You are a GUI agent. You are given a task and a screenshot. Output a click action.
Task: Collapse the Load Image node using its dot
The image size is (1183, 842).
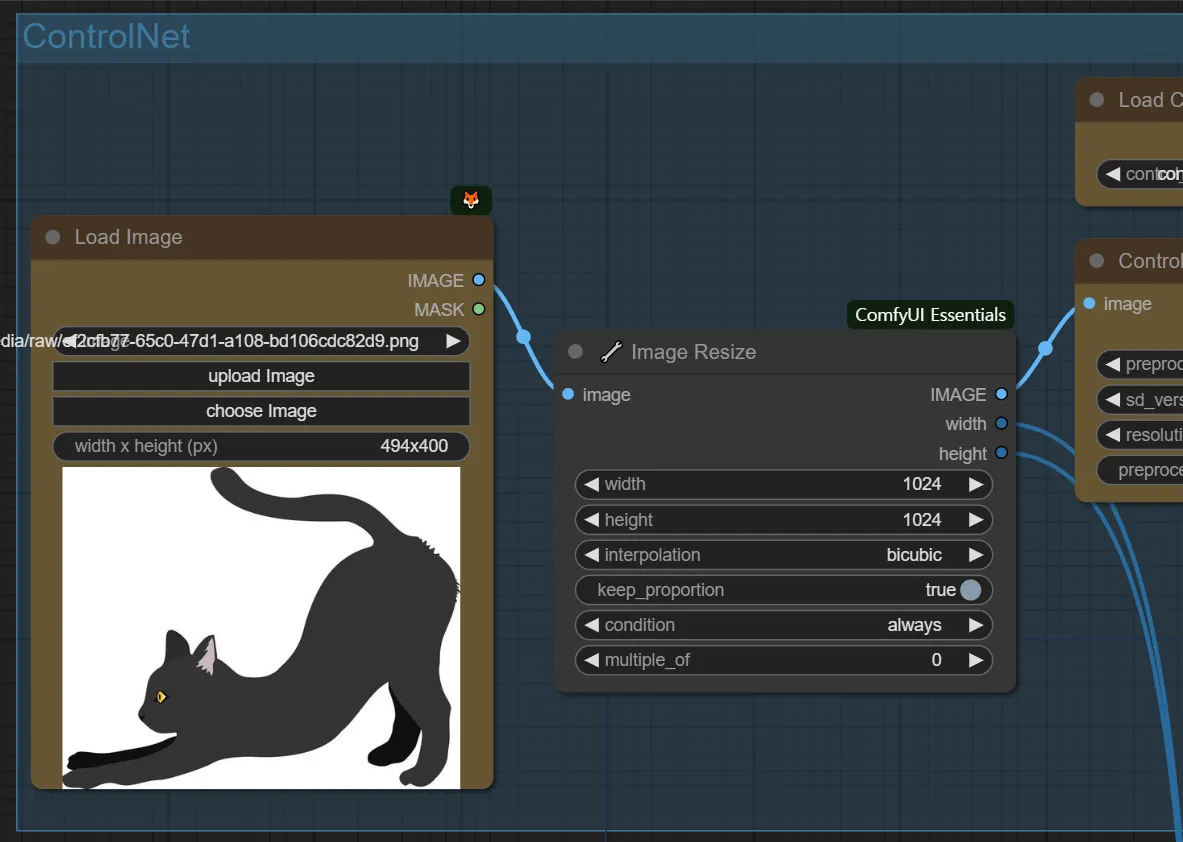(x=53, y=237)
